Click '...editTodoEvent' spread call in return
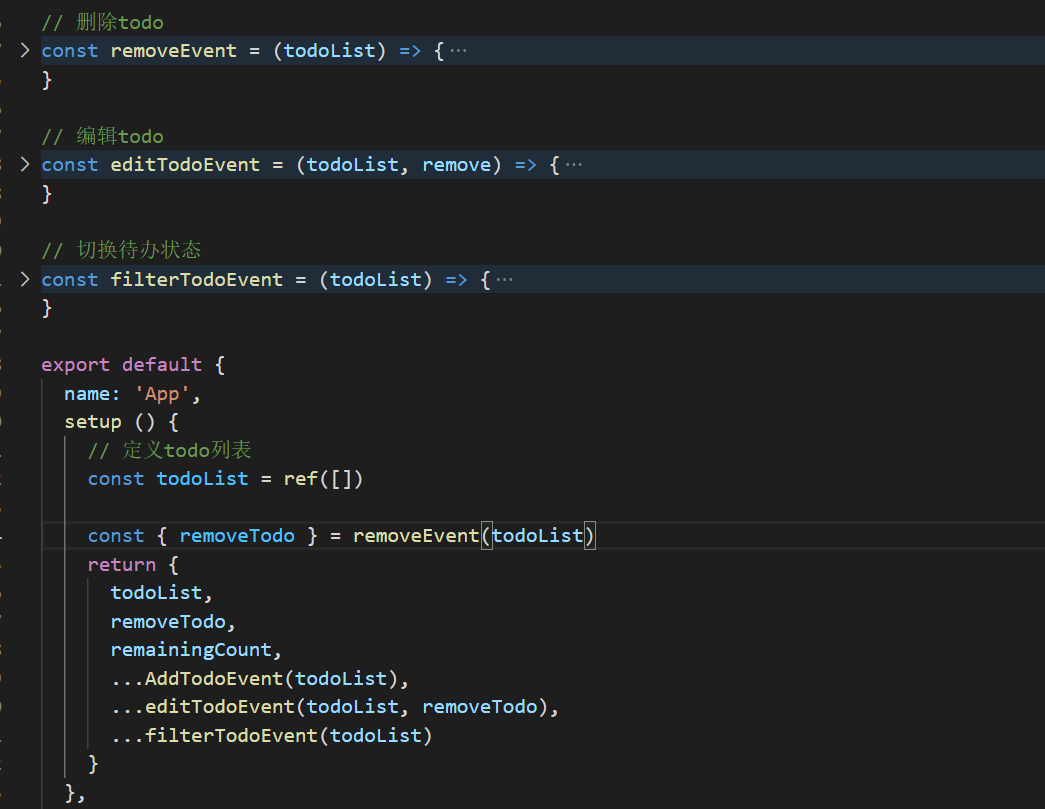The width and height of the screenshot is (1045, 809). [x=203, y=707]
